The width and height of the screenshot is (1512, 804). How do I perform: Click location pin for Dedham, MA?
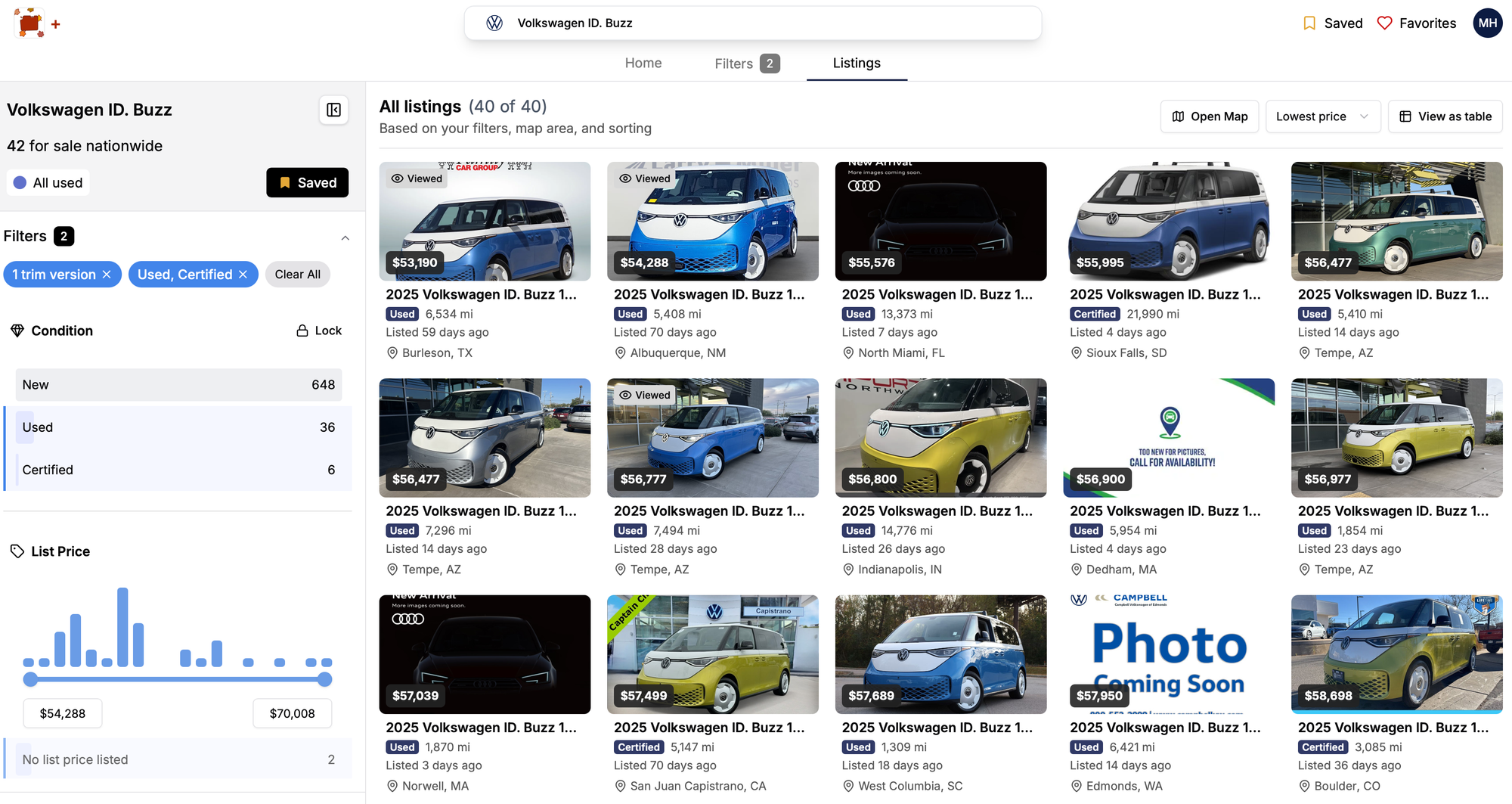click(x=1077, y=570)
